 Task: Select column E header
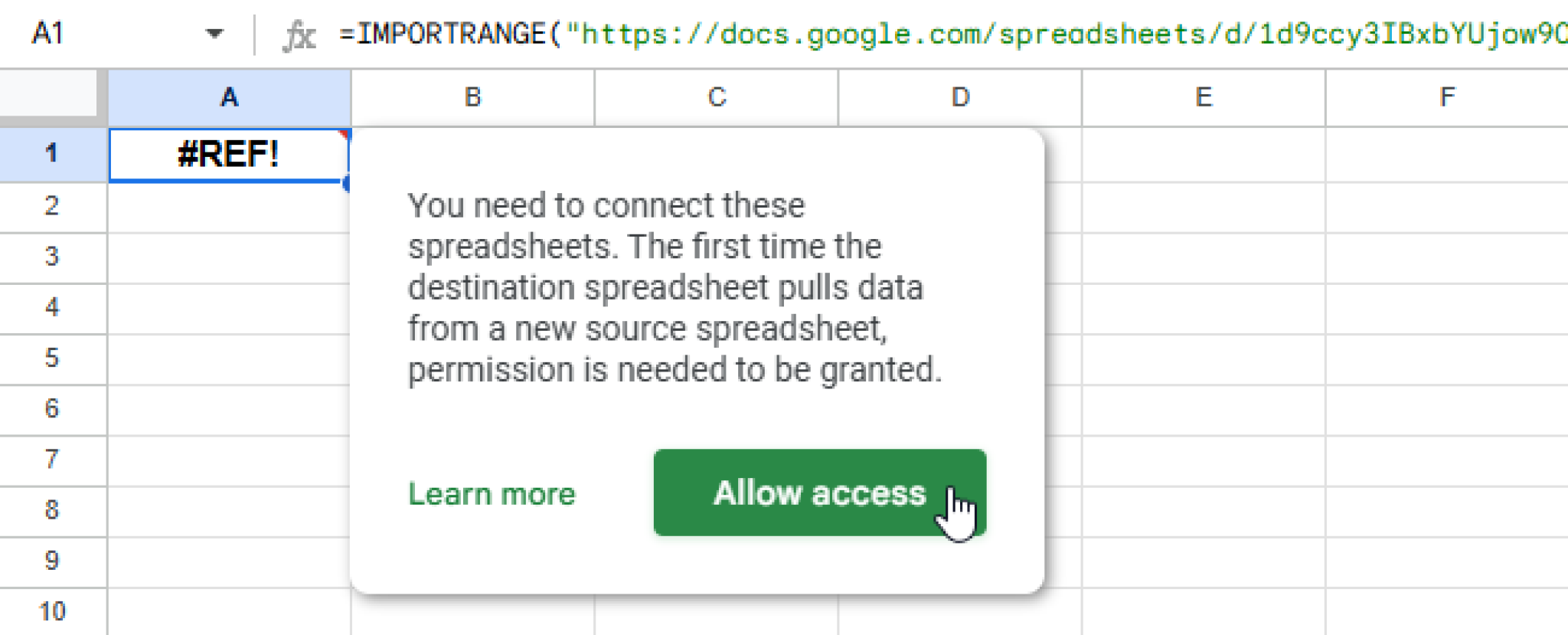click(x=1202, y=97)
